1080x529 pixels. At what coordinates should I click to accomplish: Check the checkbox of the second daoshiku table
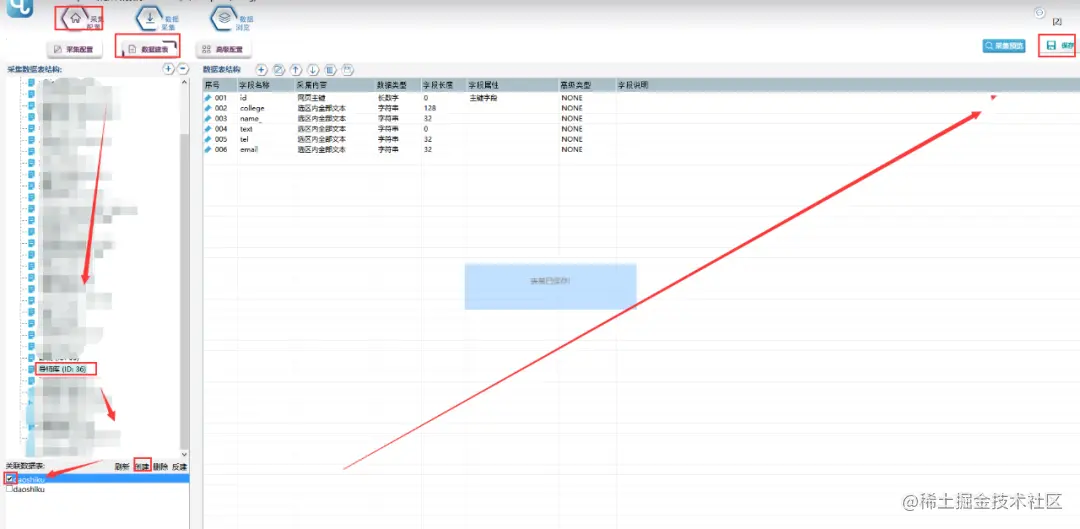tap(9, 488)
